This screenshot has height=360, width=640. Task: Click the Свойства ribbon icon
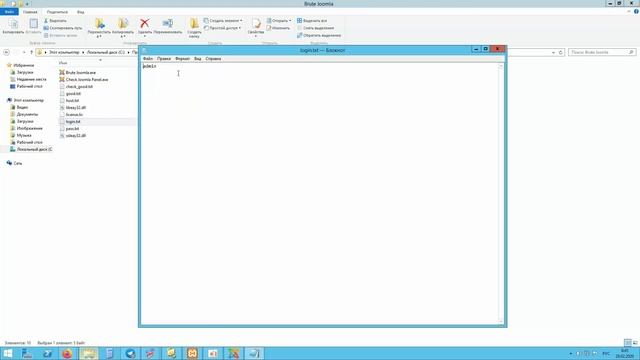point(256,27)
